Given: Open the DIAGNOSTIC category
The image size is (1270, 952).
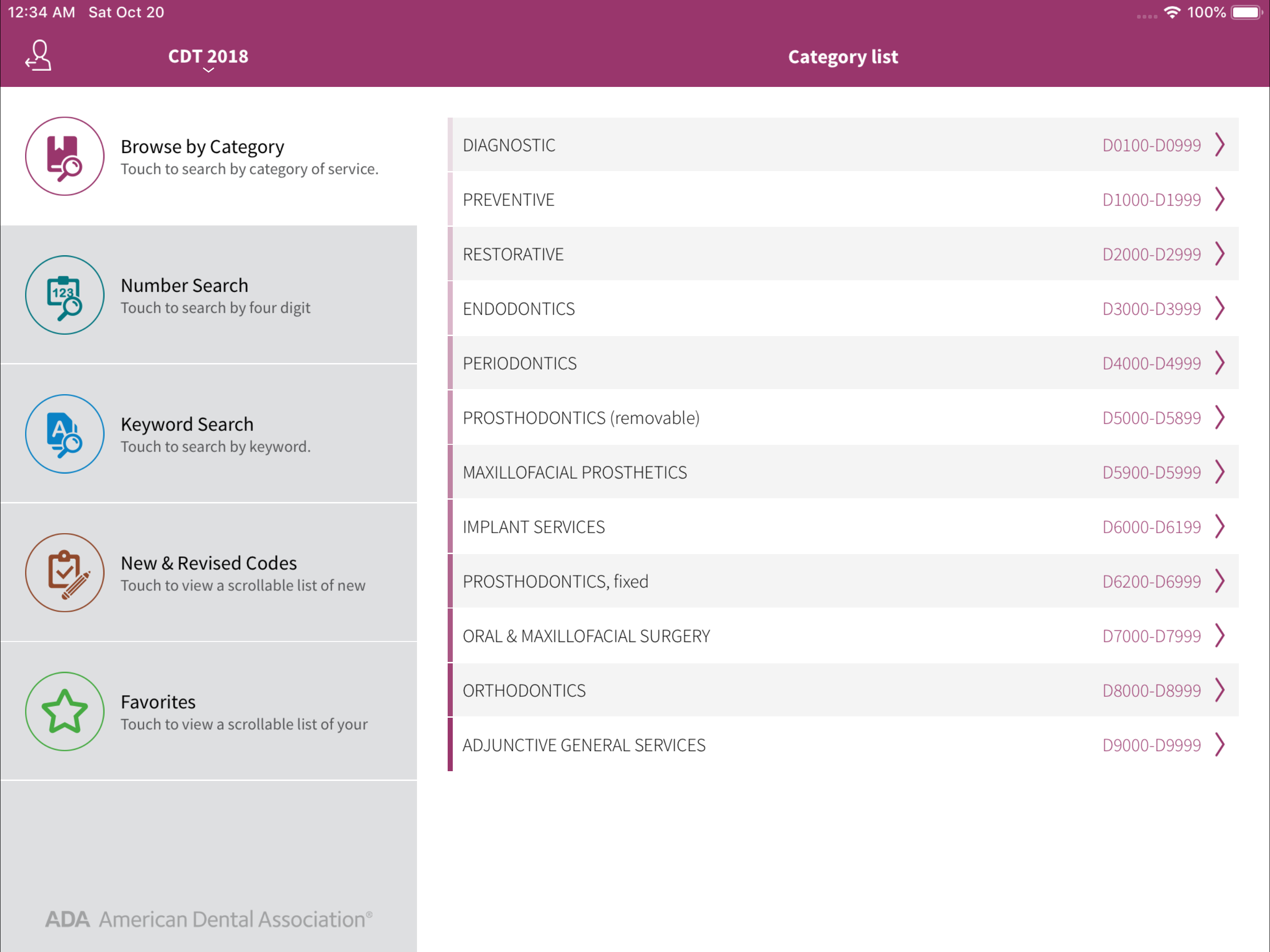Looking at the screenshot, I should (843, 145).
